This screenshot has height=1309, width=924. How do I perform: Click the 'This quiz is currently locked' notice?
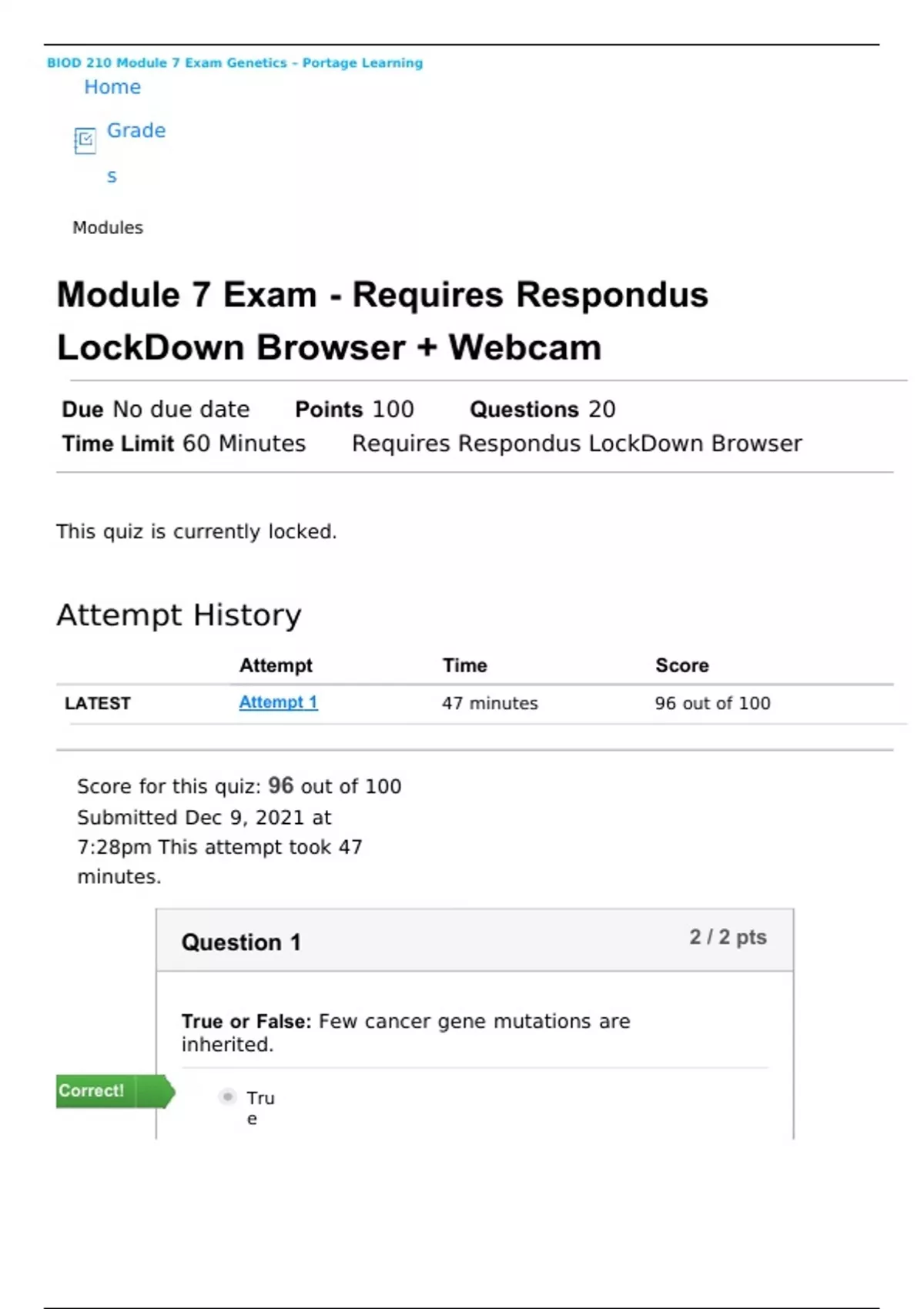196,531
